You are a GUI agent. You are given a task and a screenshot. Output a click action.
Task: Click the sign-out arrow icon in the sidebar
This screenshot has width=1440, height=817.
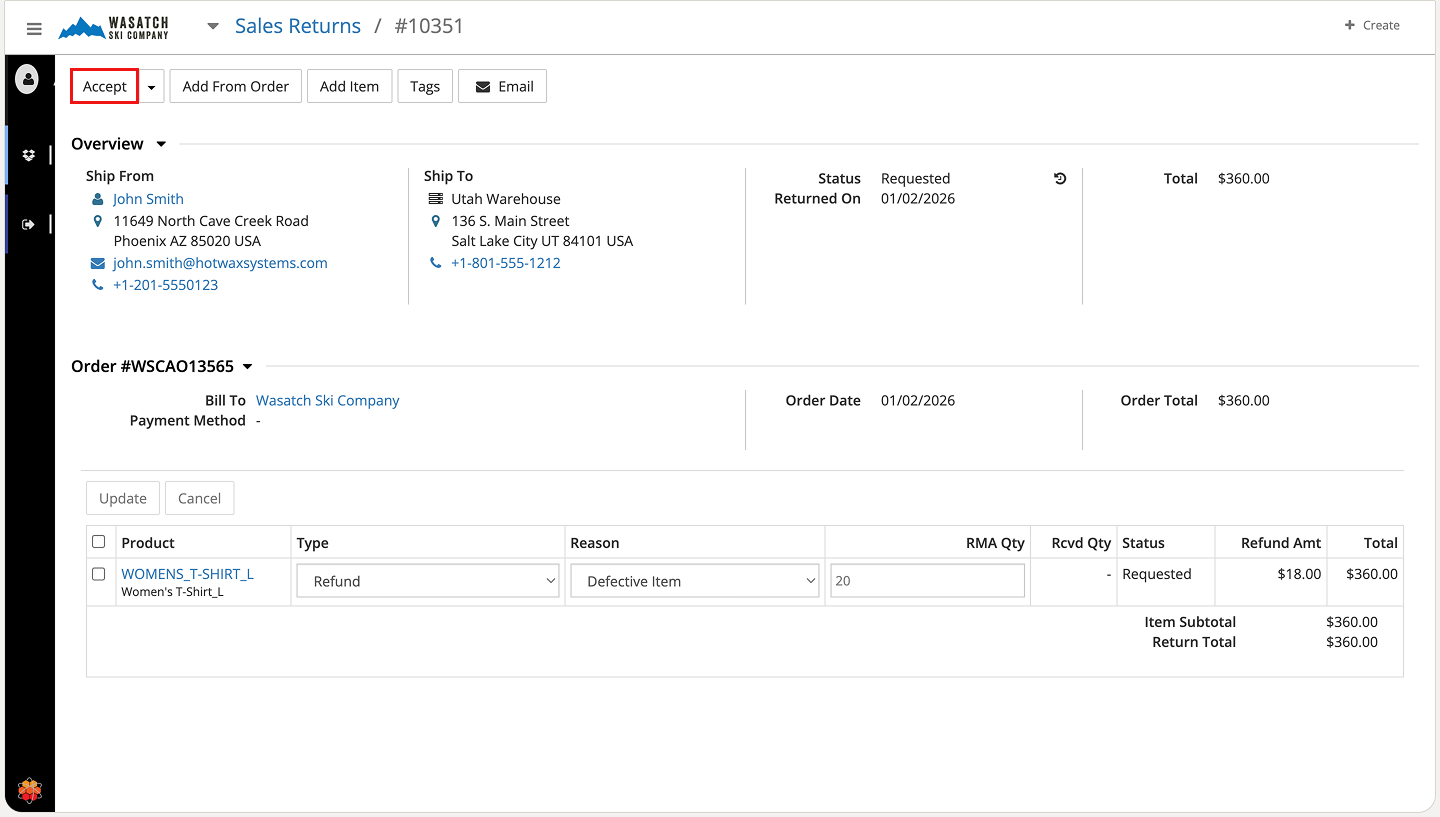[29, 224]
